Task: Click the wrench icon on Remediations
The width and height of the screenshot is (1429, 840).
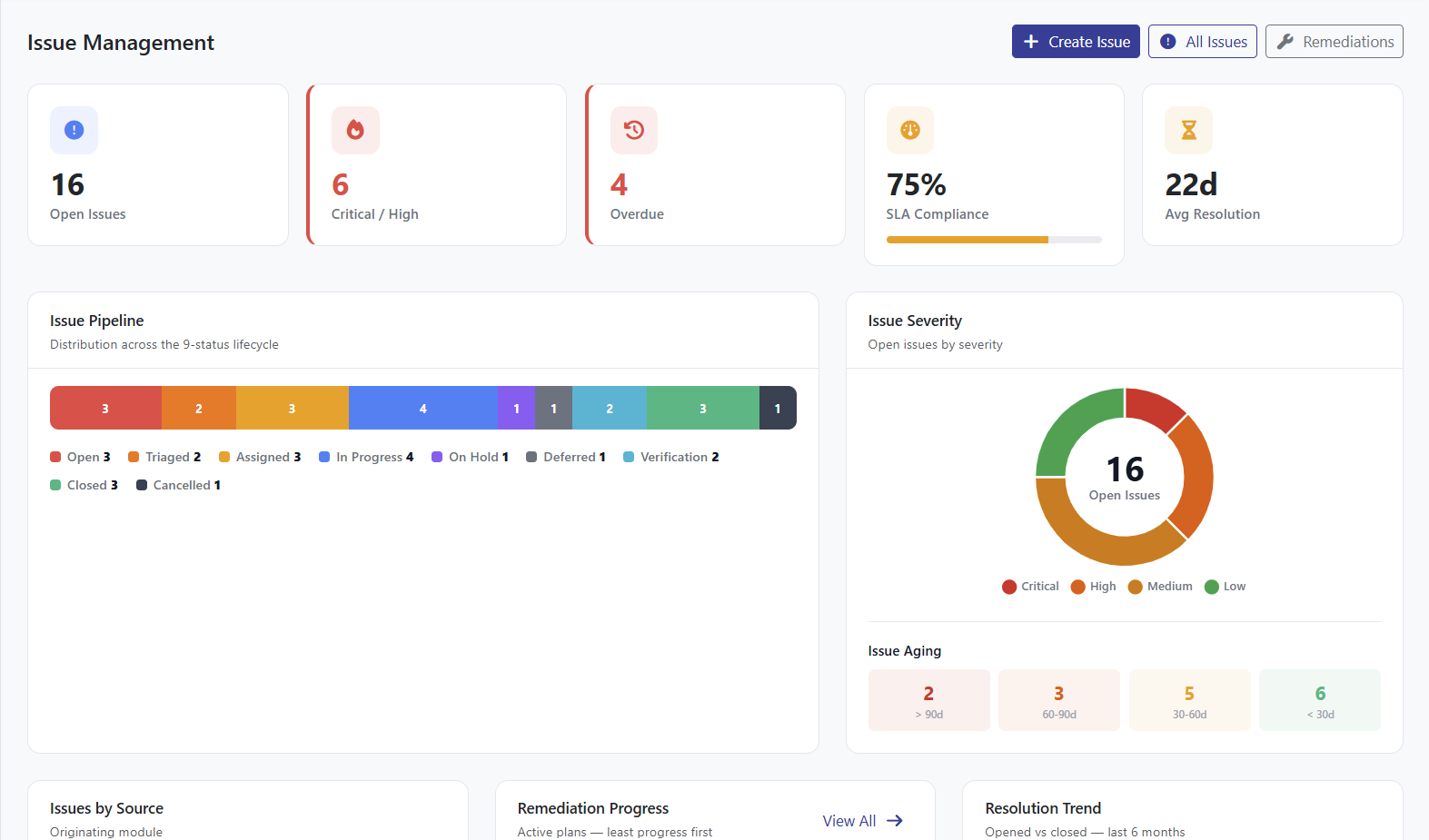Action: click(1285, 42)
